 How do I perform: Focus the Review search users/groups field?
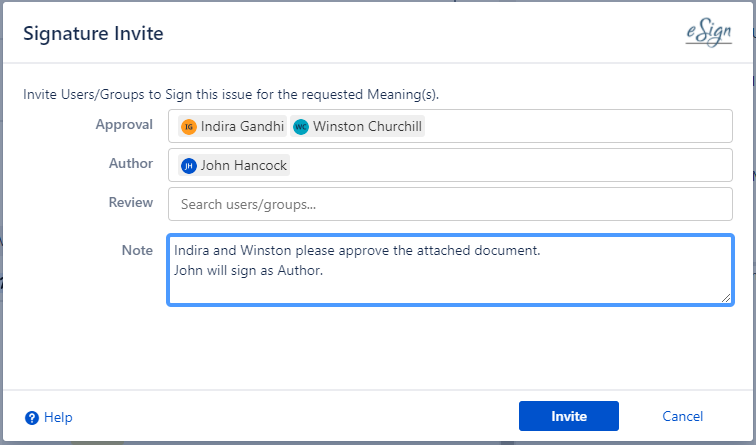click(450, 205)
